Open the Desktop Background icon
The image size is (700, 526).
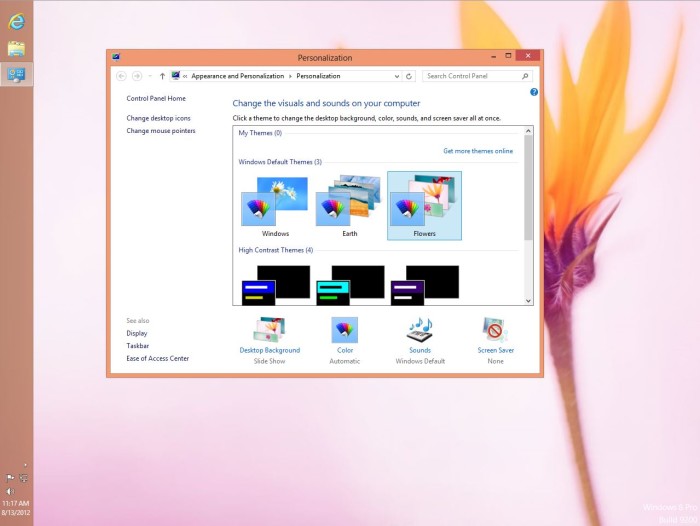pos(269,330)
